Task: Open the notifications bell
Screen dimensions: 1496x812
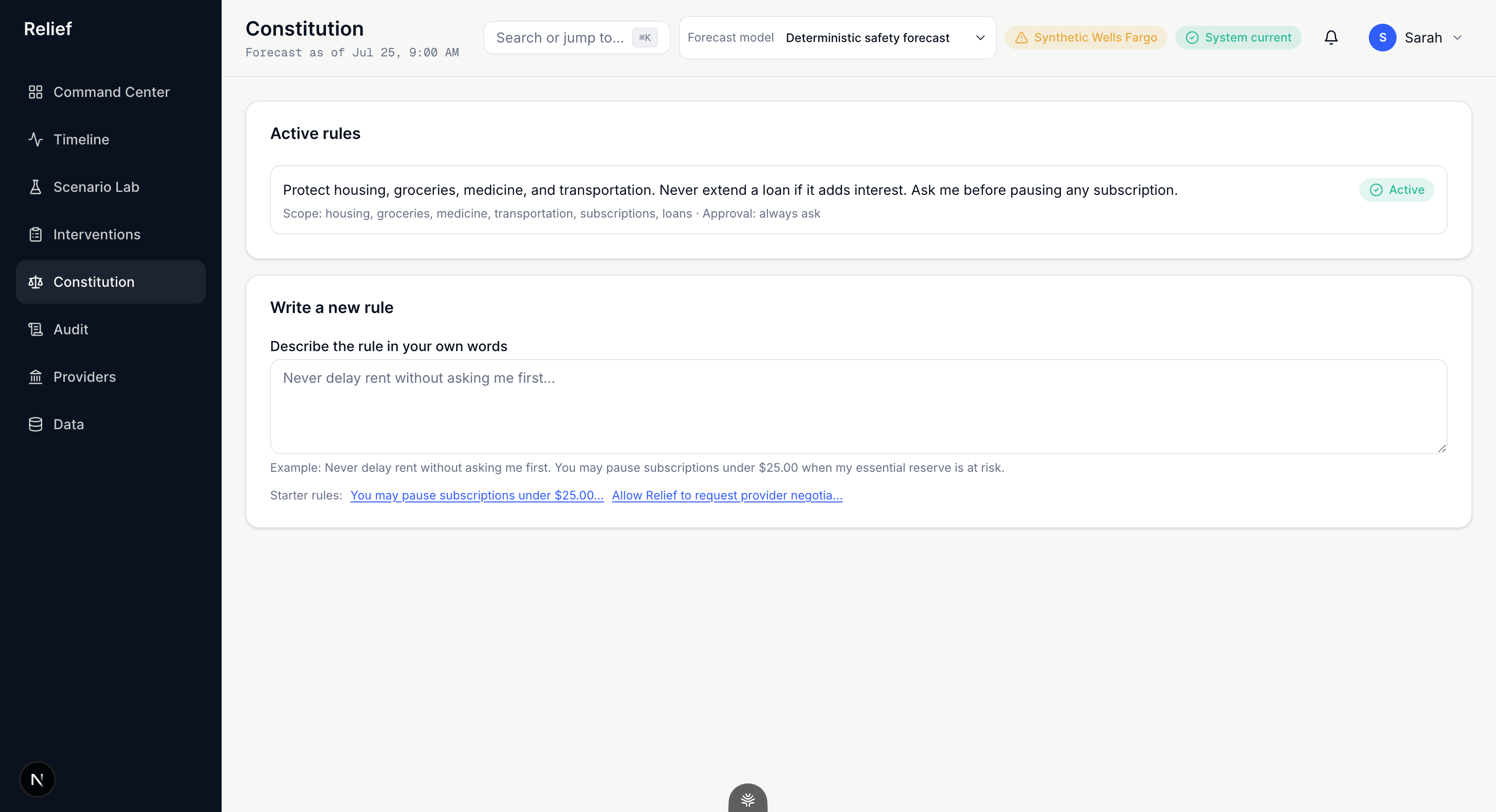Action: [1331, 38]
